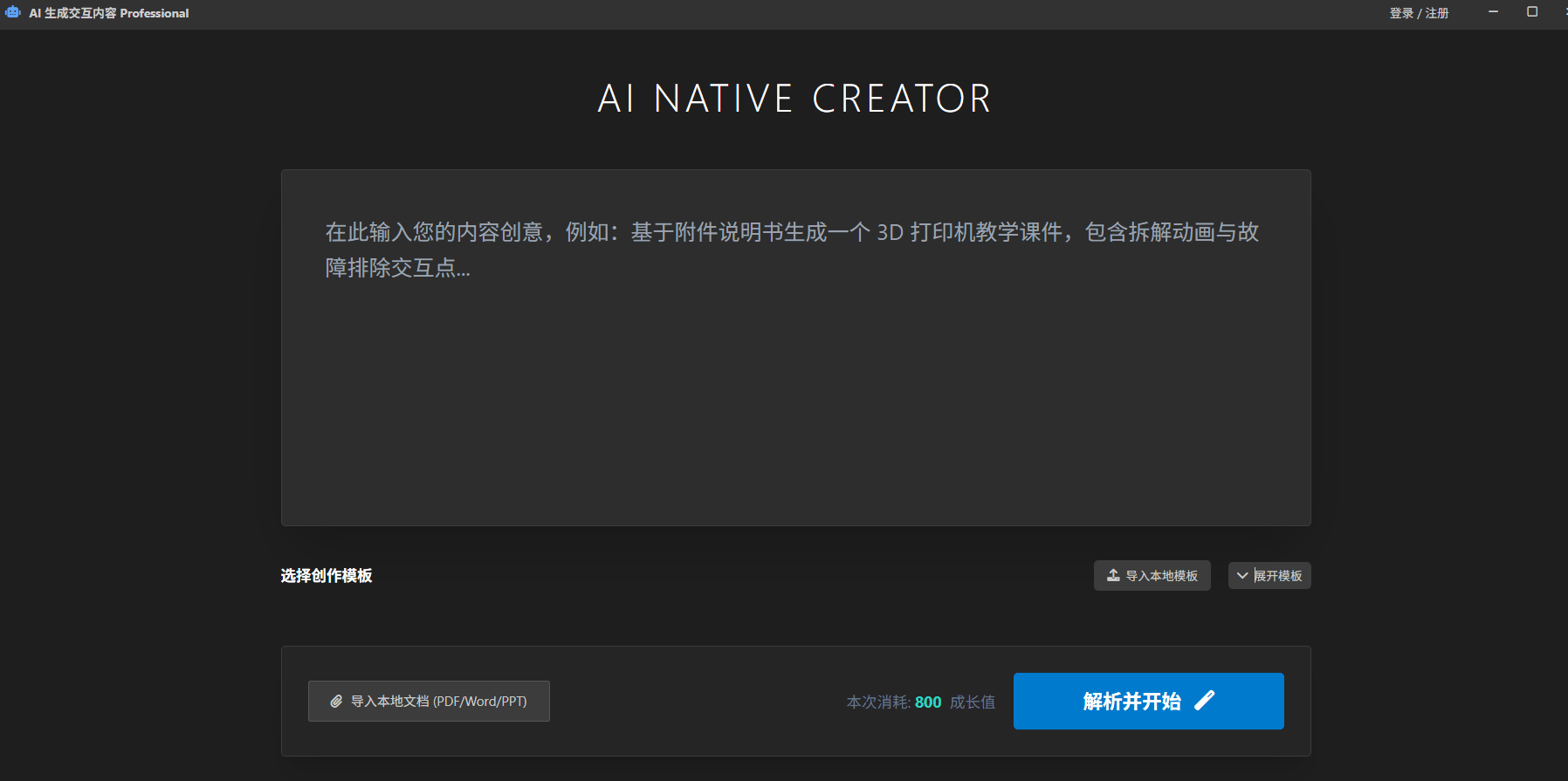Click the upload icon on 导入本地模板
Screen dimensions: 1568x781
[1113, 575]
